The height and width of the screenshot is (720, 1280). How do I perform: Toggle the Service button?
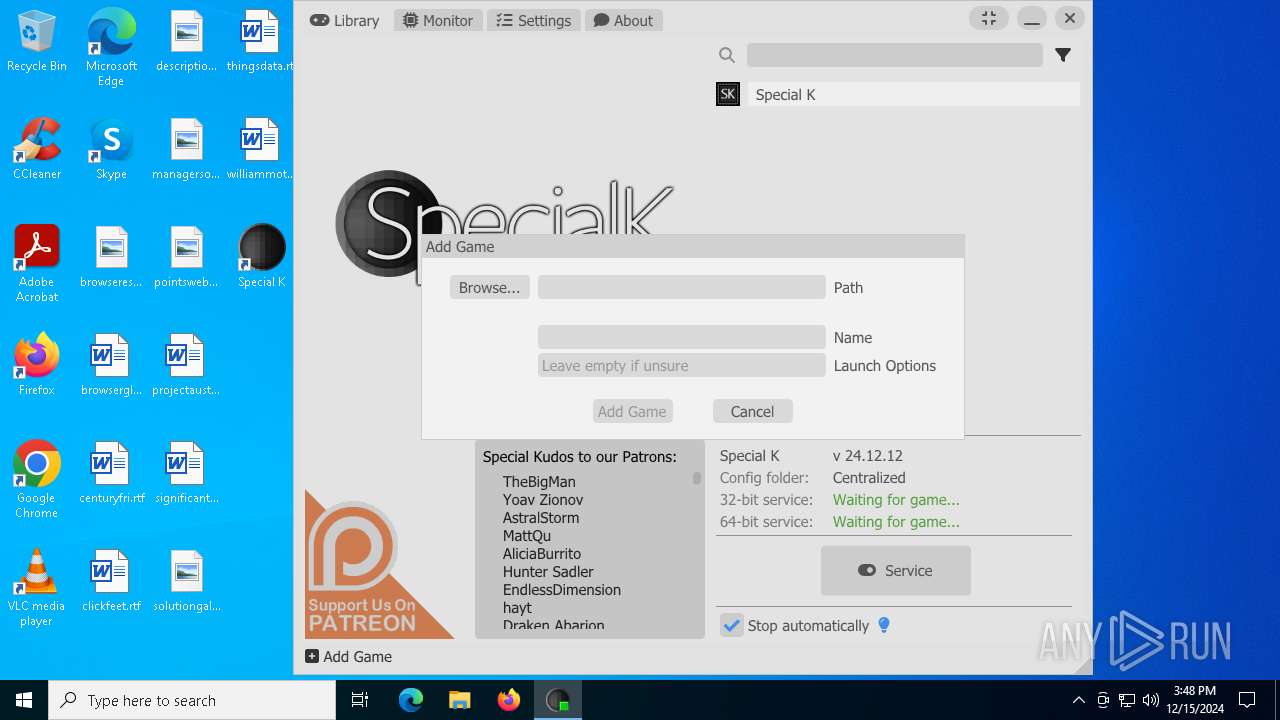(895, 570)
